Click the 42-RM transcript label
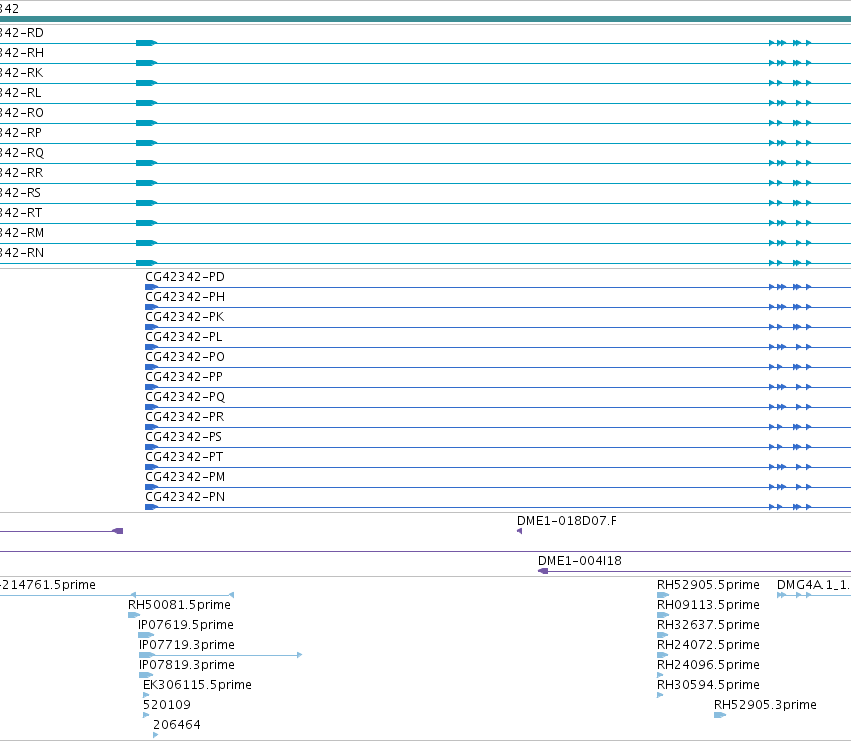The height and width of the screenshot is (741, 851). [22, 233]
